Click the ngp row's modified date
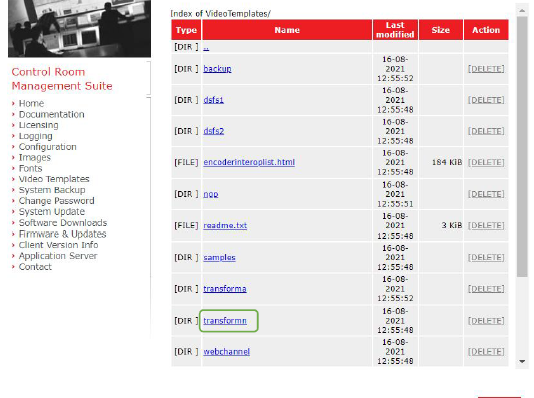The width and height of the screenshot is (534, 398). click(x=395, y=194)
